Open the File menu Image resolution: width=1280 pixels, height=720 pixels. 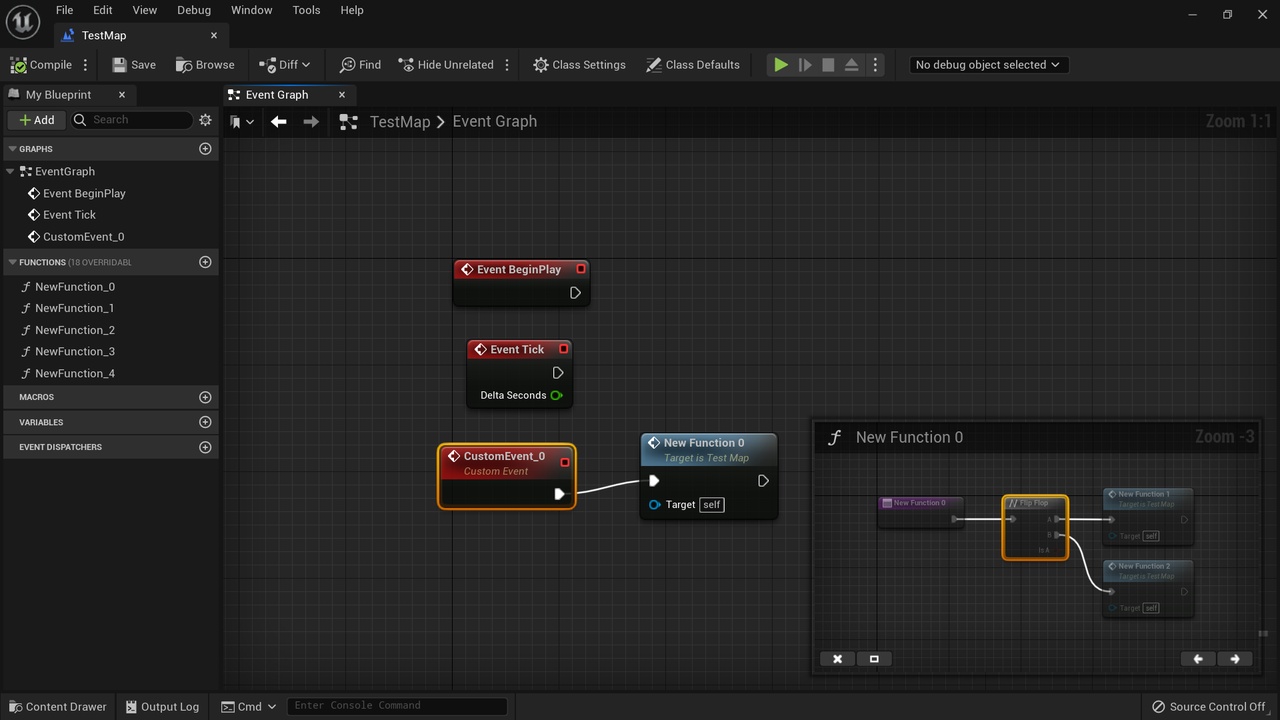(64, 10)
